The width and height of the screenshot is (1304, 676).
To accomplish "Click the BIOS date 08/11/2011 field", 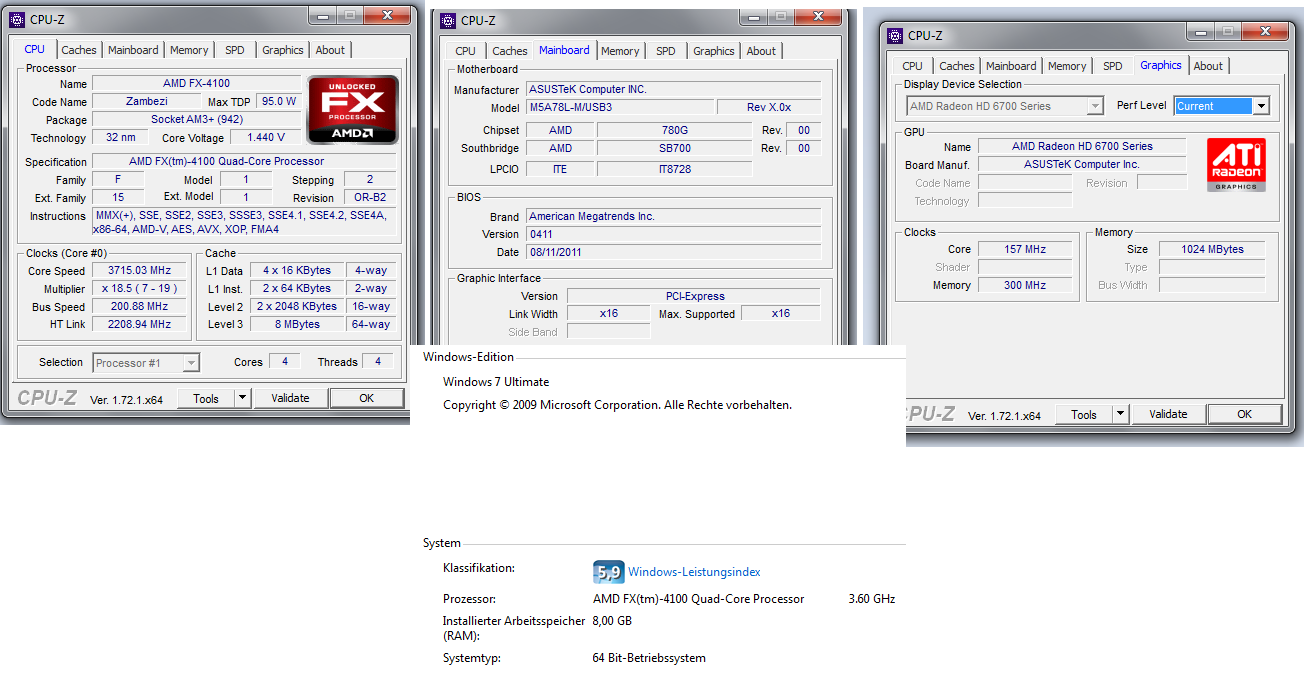I will 673,252.
